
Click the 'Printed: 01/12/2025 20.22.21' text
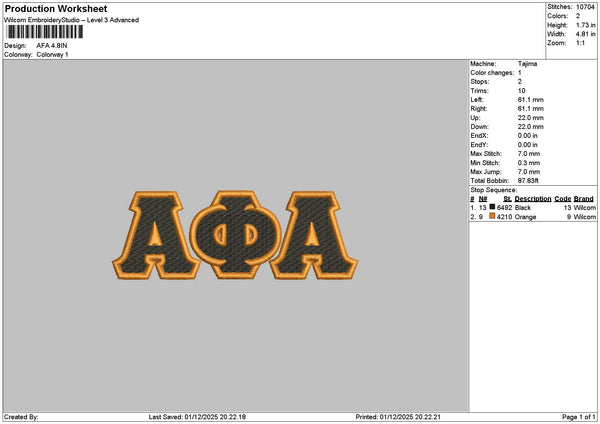click(398, 417)
